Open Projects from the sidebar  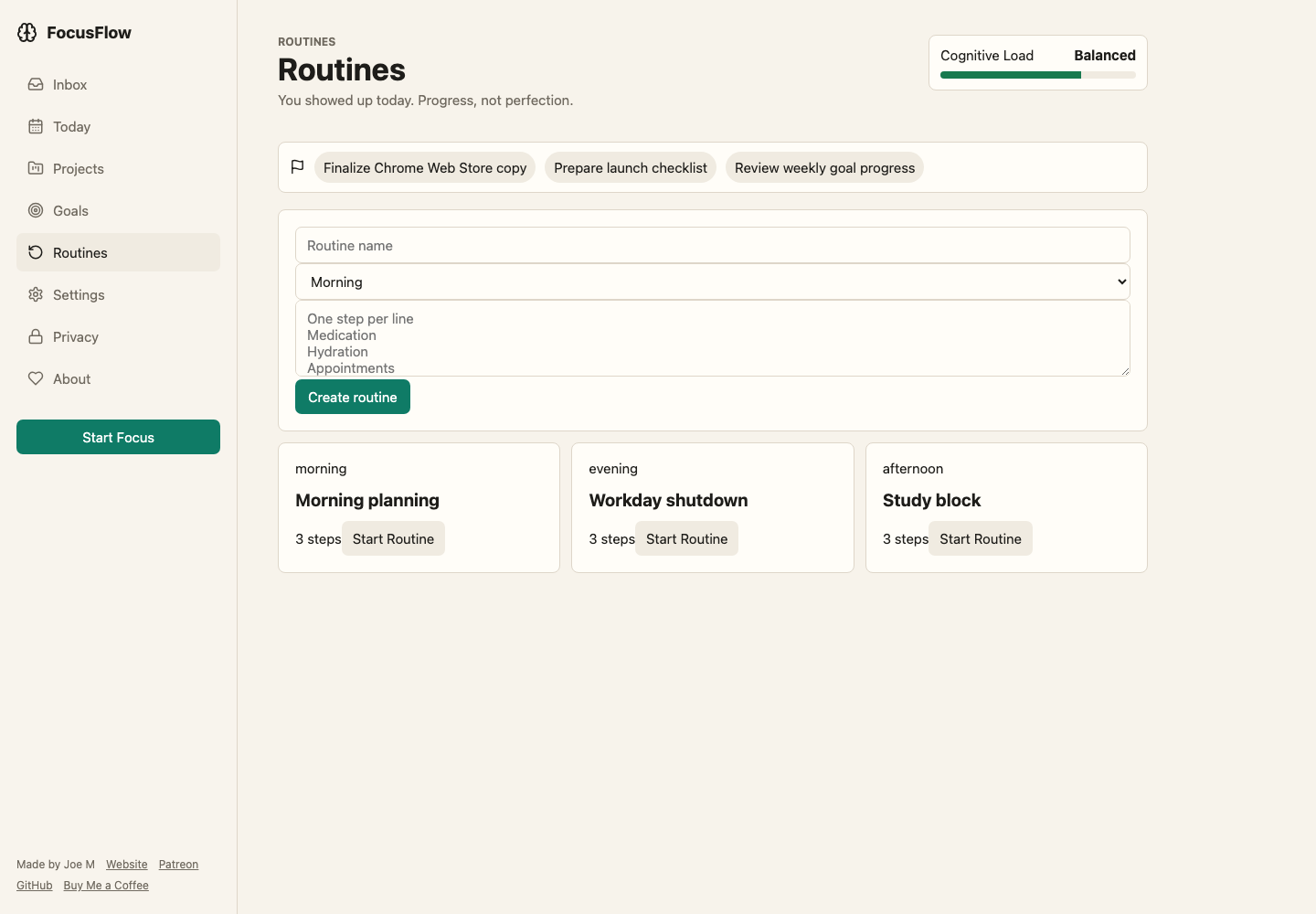click(x=118, y=168)
